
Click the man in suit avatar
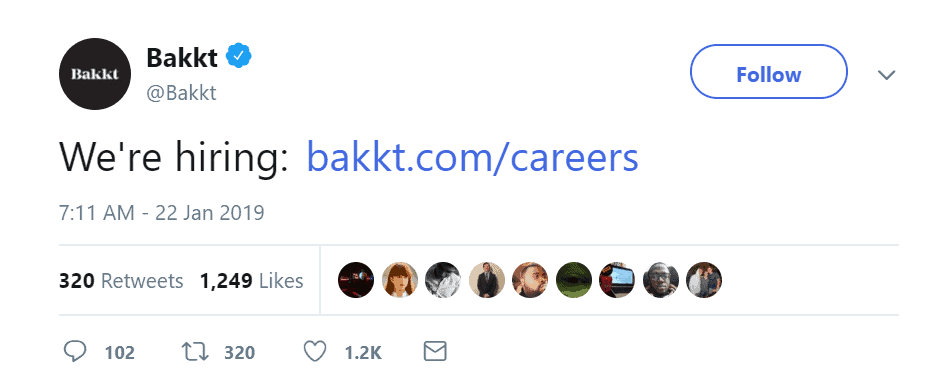487,280
